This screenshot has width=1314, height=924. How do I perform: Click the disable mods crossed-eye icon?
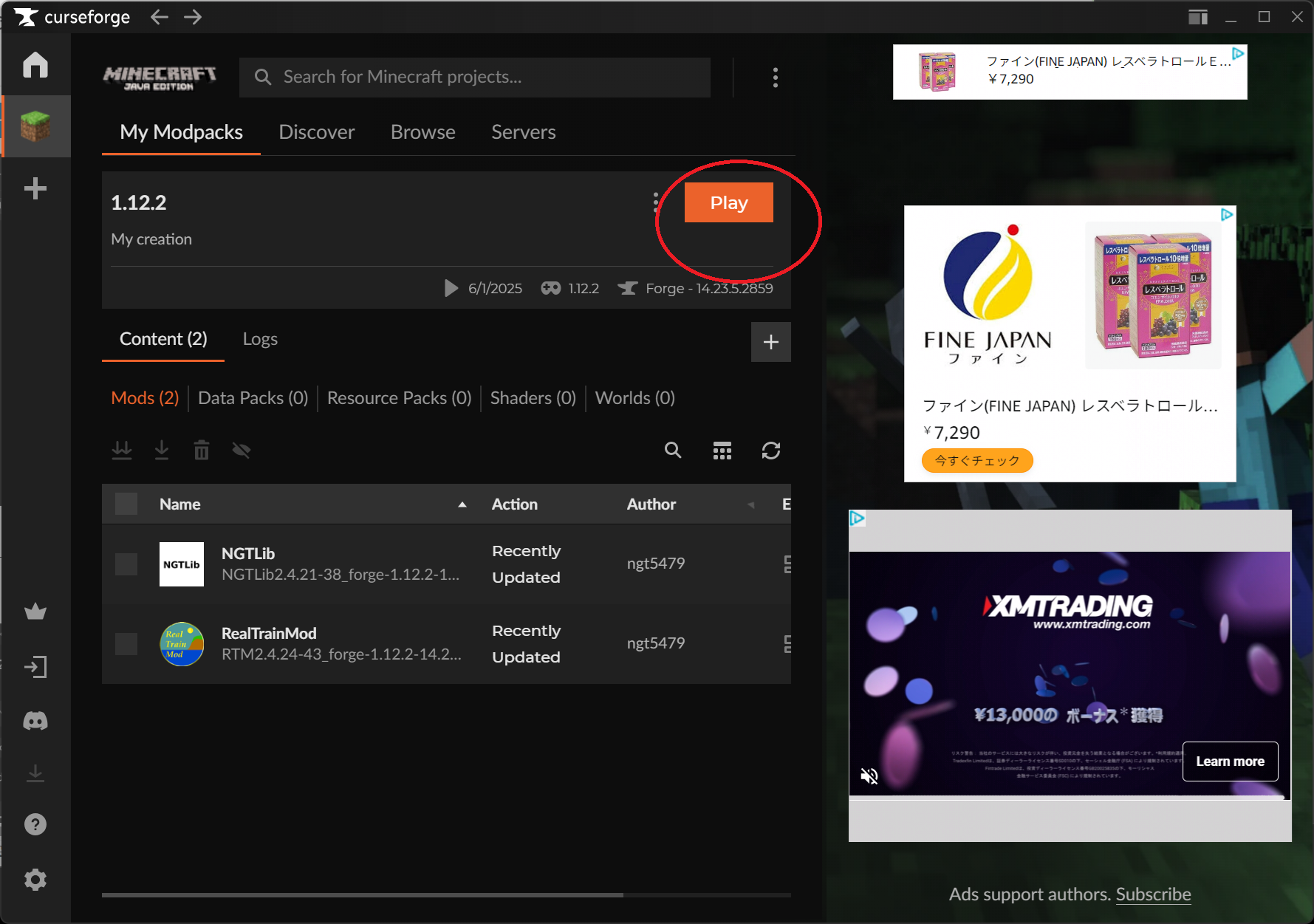pos(242,450)
